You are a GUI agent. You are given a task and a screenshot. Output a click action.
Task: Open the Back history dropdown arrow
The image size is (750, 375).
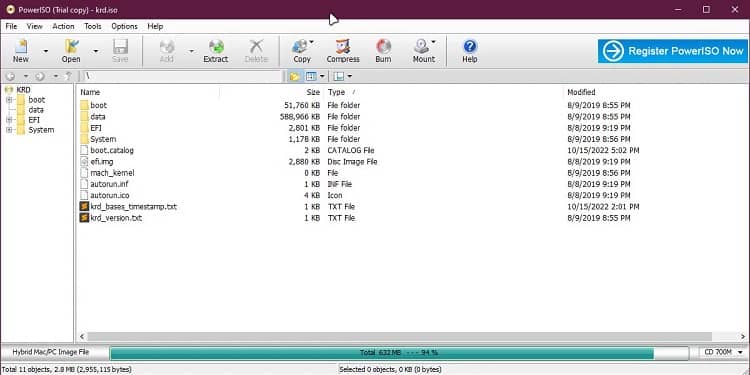coord(26,77)
